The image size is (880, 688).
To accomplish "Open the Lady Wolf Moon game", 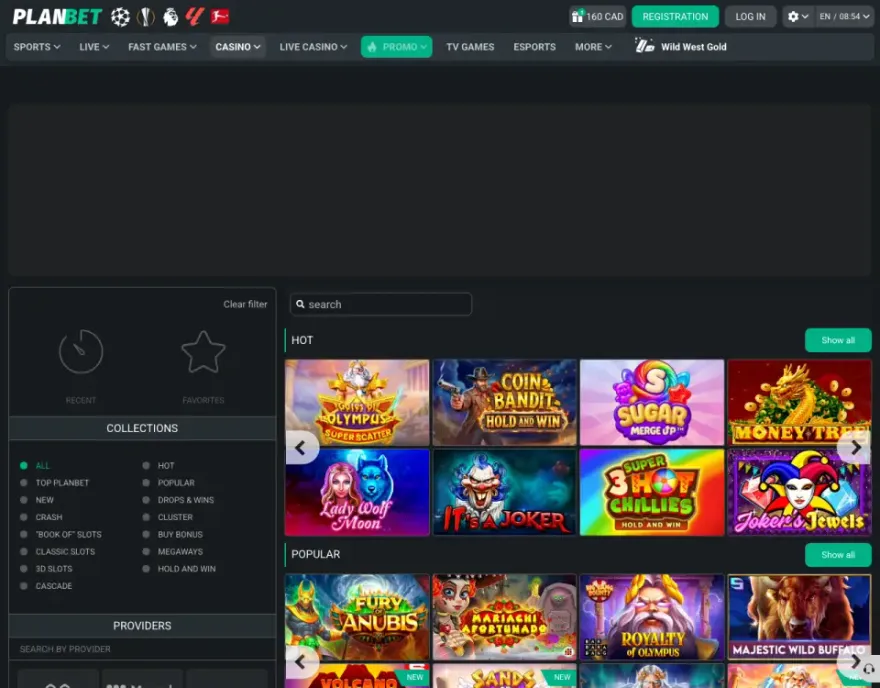I will point(357,492).
